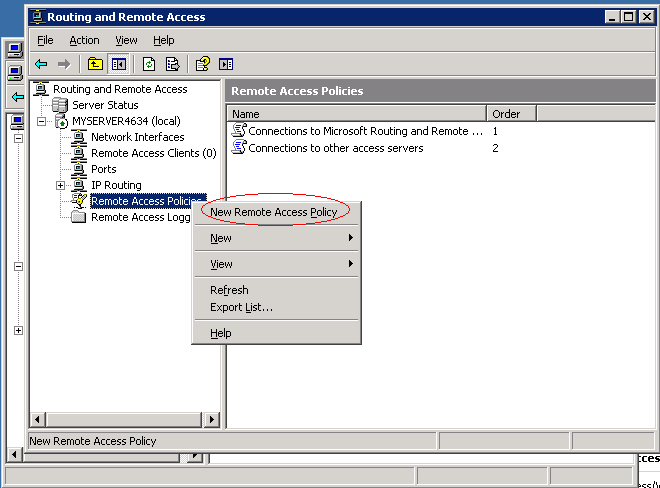
Task: Click order value 2 in the list
Action: tap(495, 148)
